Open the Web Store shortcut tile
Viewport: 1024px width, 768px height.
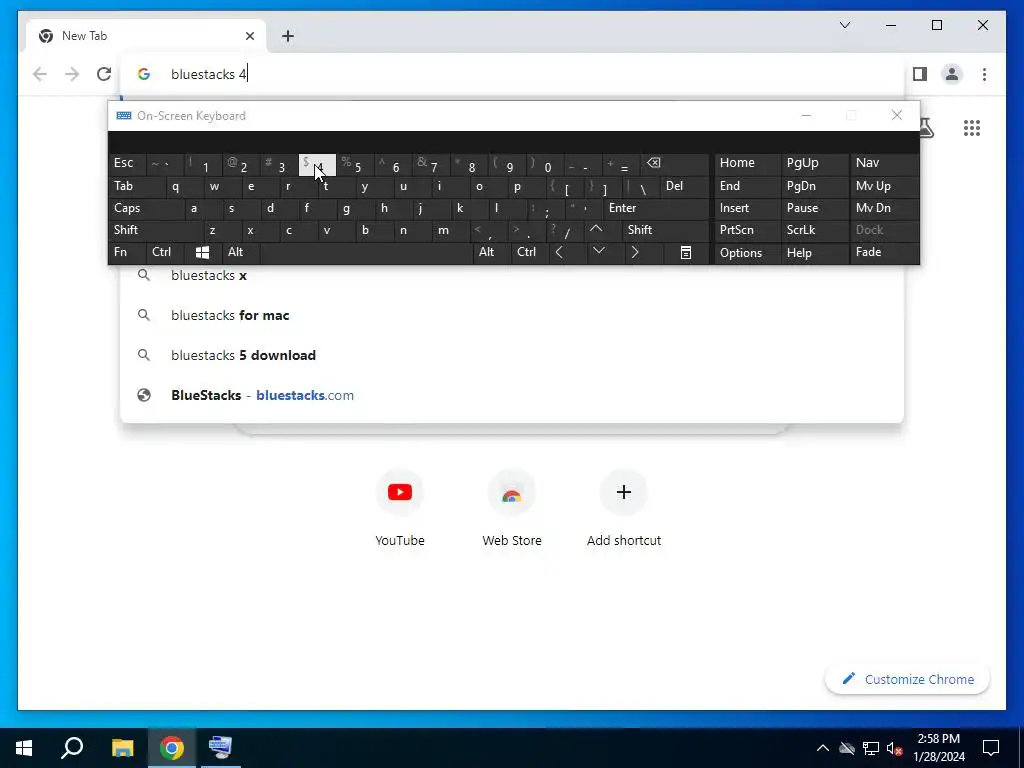coord(512,508)
